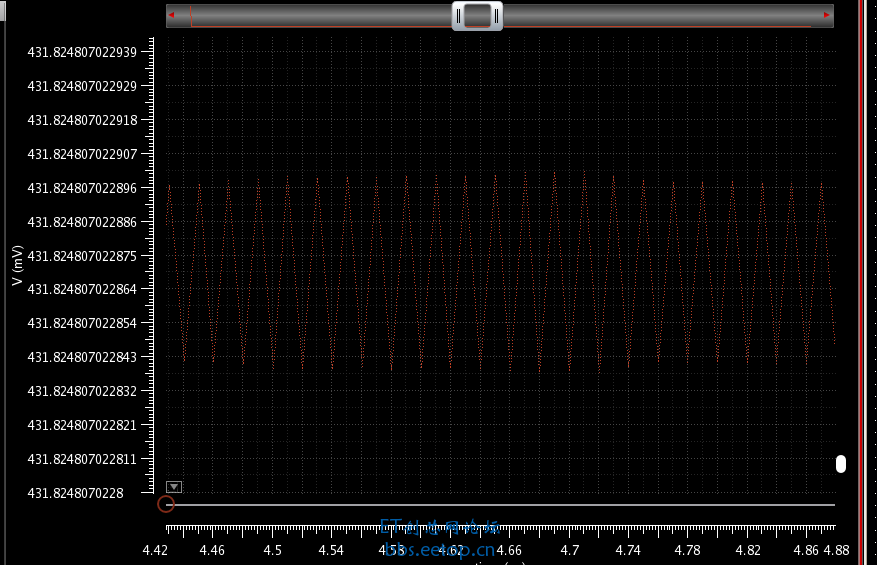Image resolution: width=877 pixels, height=565 pixels.
Task: Select the Y-axis label 431.824807022918
Action: coord(82,120)
